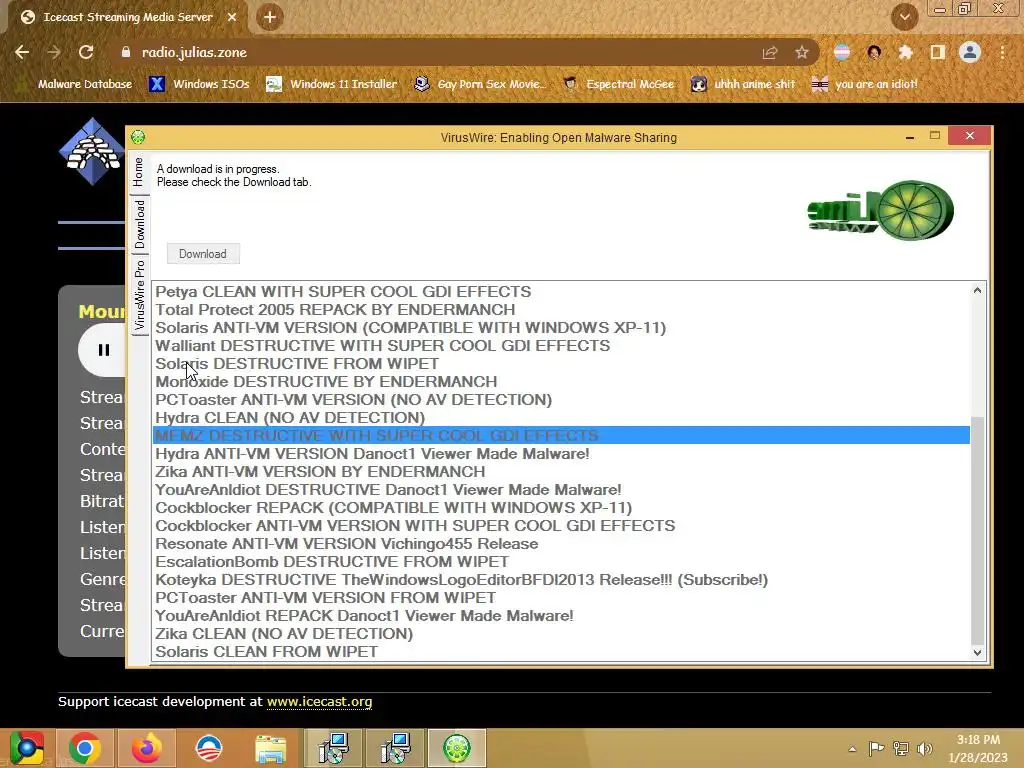1024x768 pixels.
Task: Open the you are an idiot! bookmark
Action: point(865,84)
